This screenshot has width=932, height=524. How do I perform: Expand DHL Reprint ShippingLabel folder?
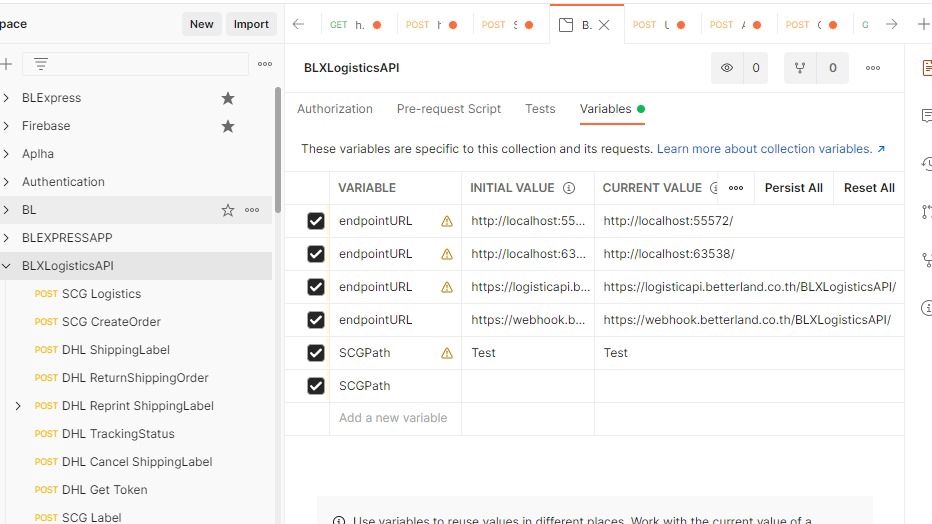pyautogui.click(x=18, y=406)
